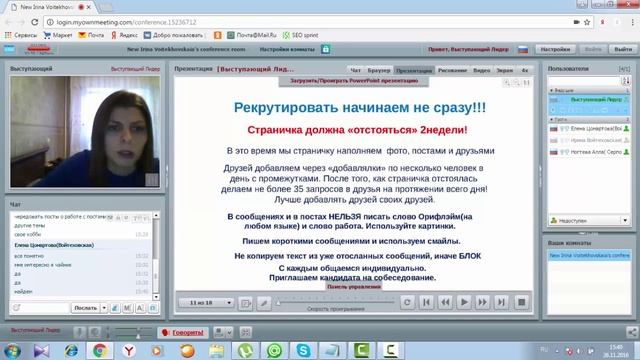Play the presentation slideshow
640x360 pixels.
coord(464,302)
